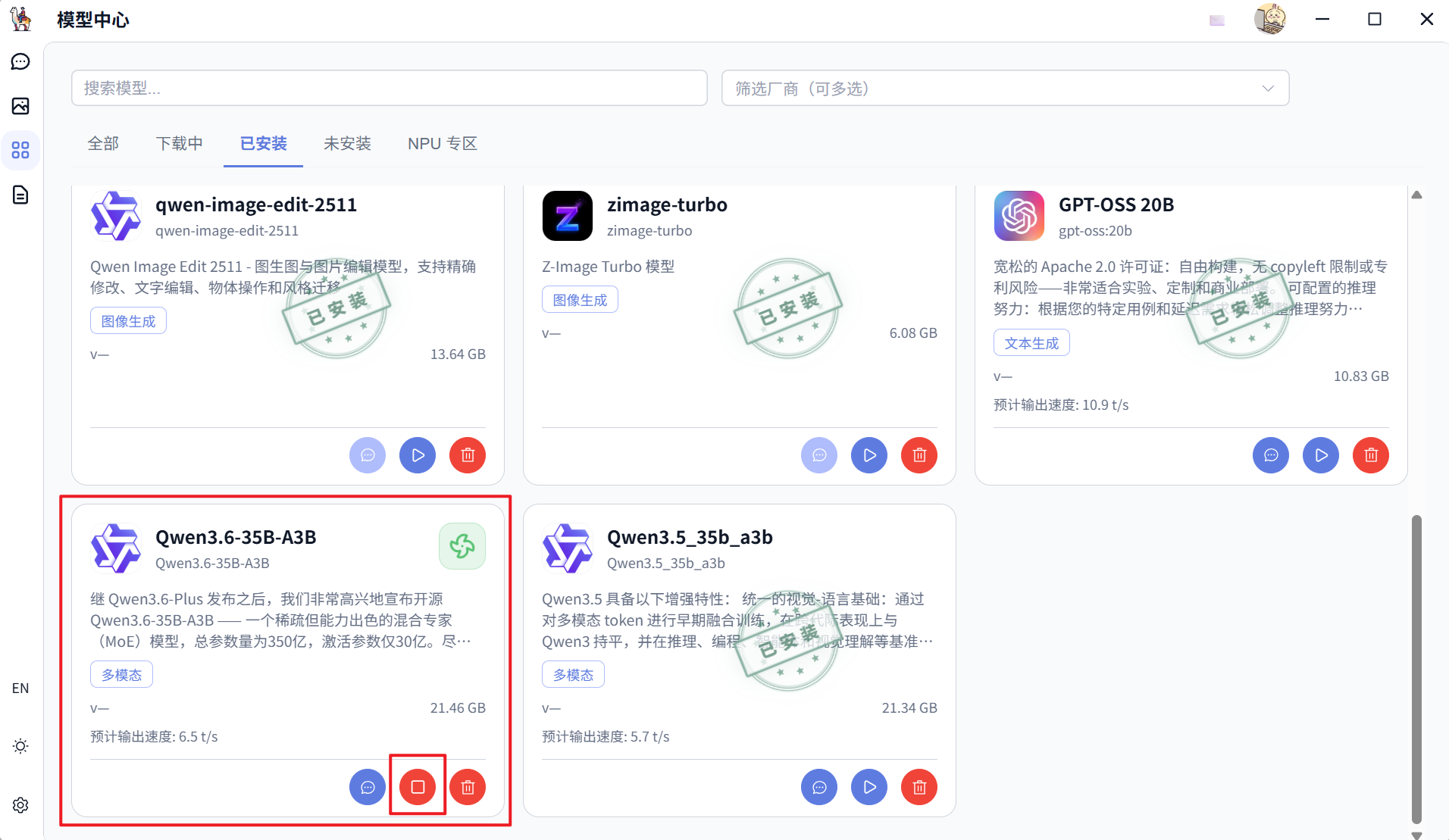Delete the Qwen3.6-35B-A3B model

pos(468,787)
